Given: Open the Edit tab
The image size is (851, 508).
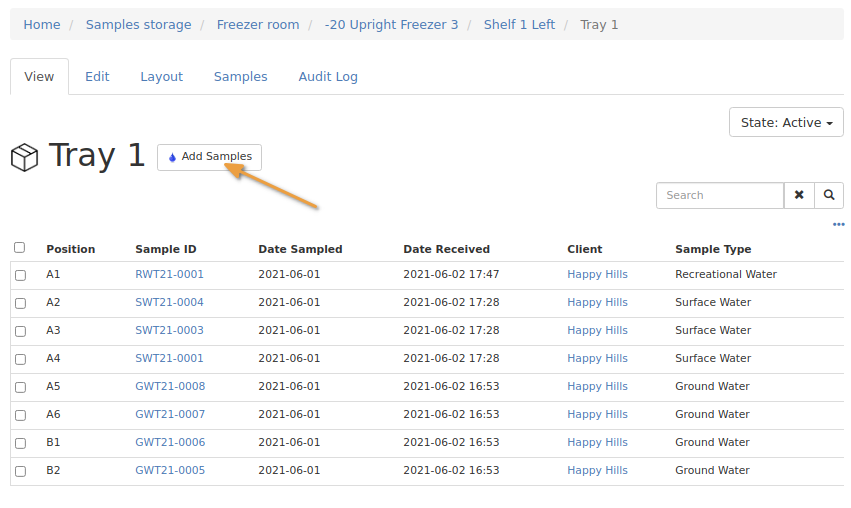Looking at the screenshot, I should (x=97, y=77).
